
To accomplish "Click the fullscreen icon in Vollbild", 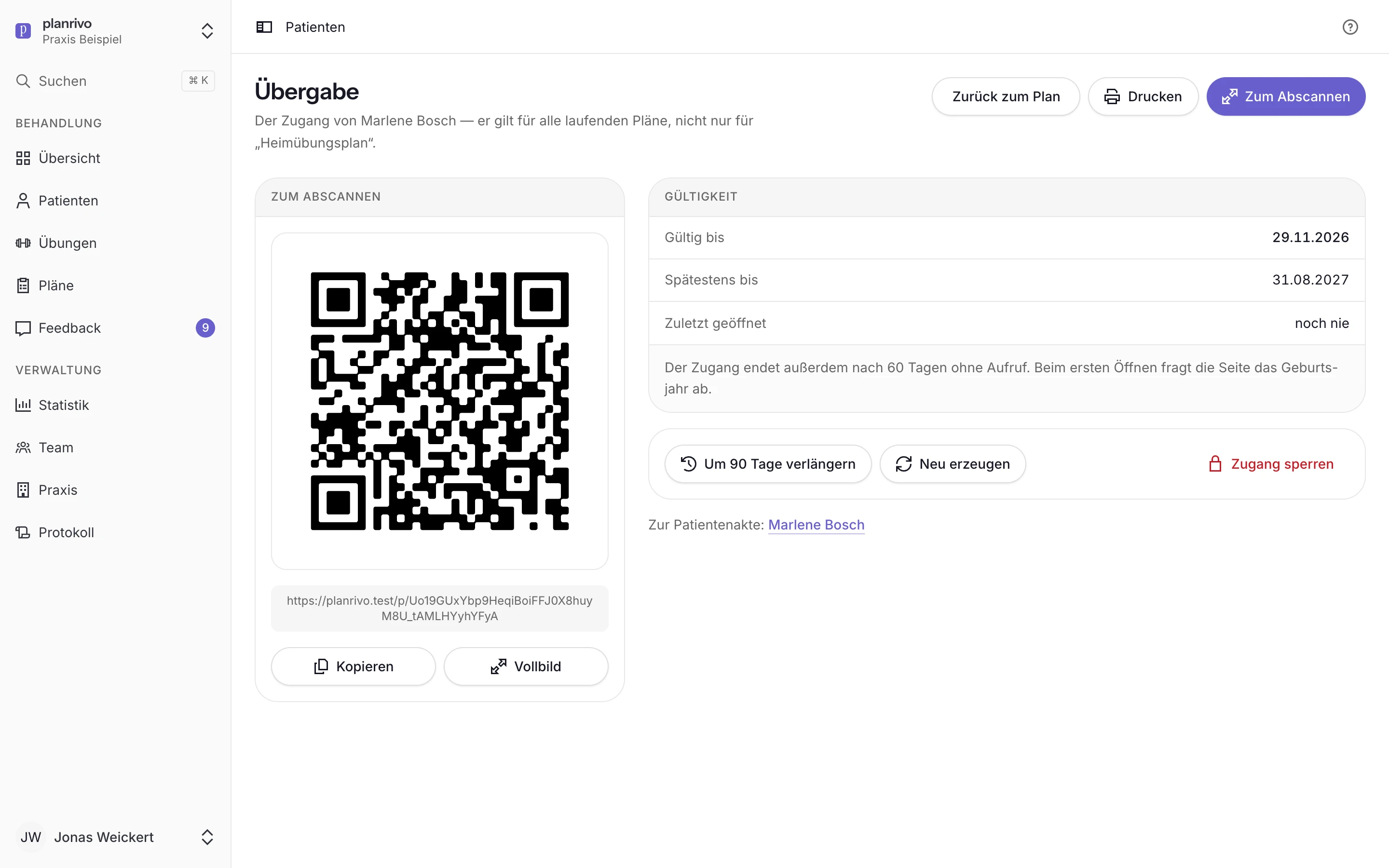I will 498,666.
